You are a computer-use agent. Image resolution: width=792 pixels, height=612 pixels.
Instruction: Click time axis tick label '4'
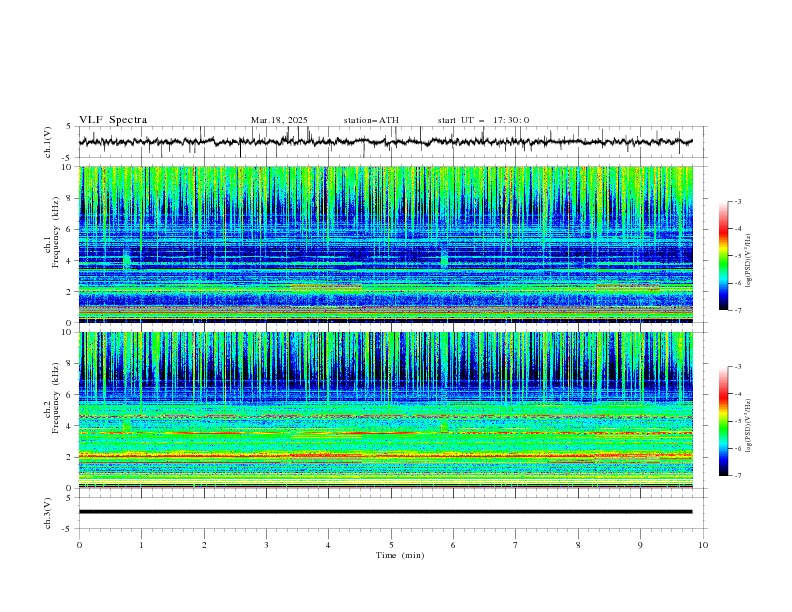point(328,545)
